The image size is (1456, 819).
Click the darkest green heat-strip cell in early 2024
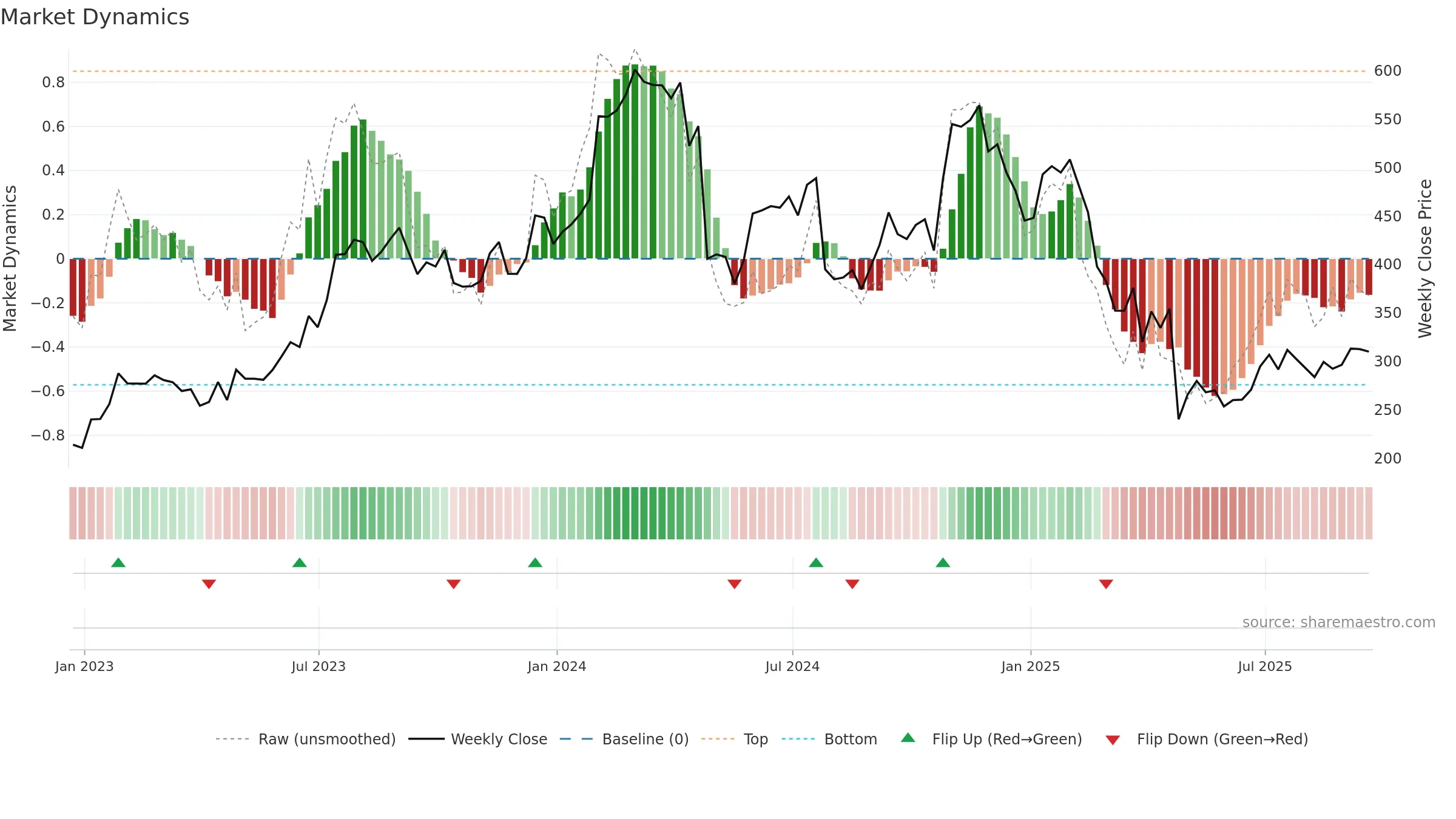(635, 513)
